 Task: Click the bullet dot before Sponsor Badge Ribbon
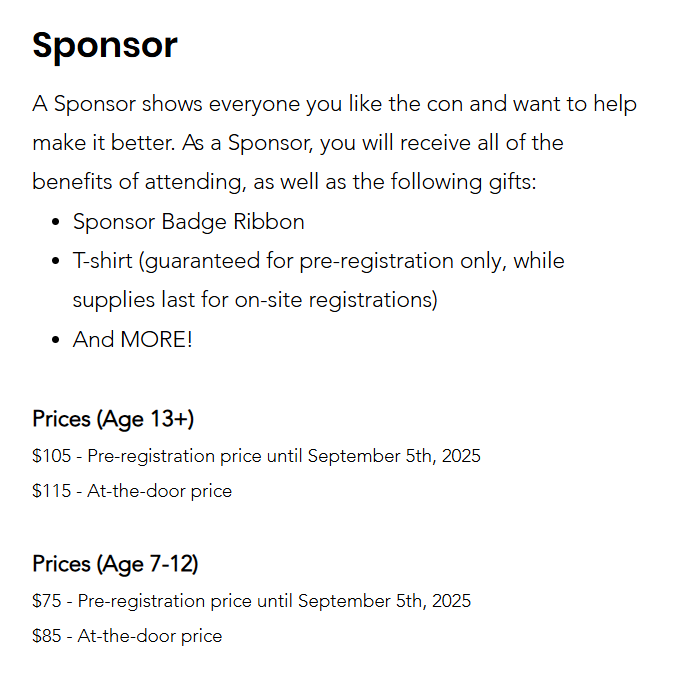(56, 222)
